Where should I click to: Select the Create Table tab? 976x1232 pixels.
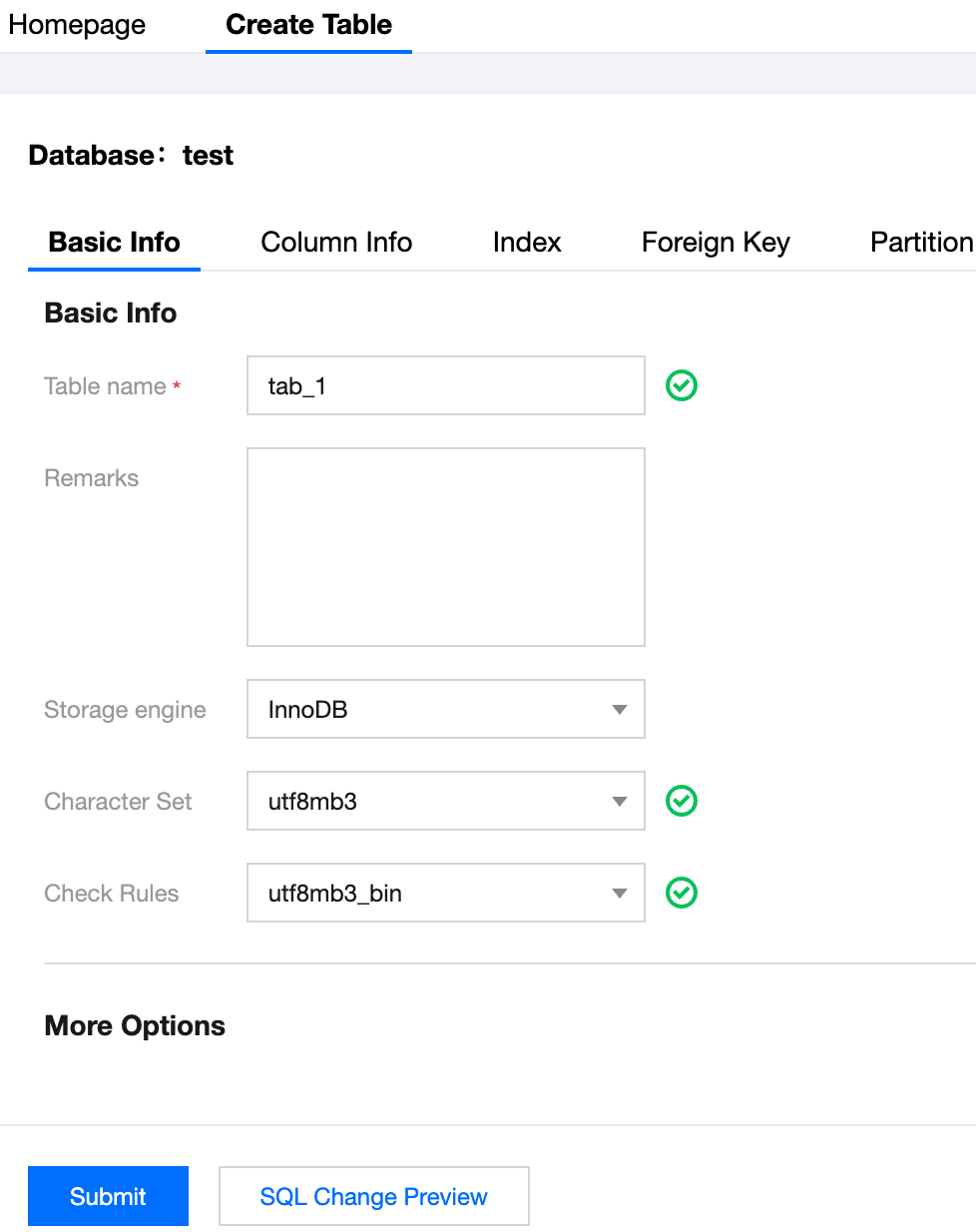(308, 25)
